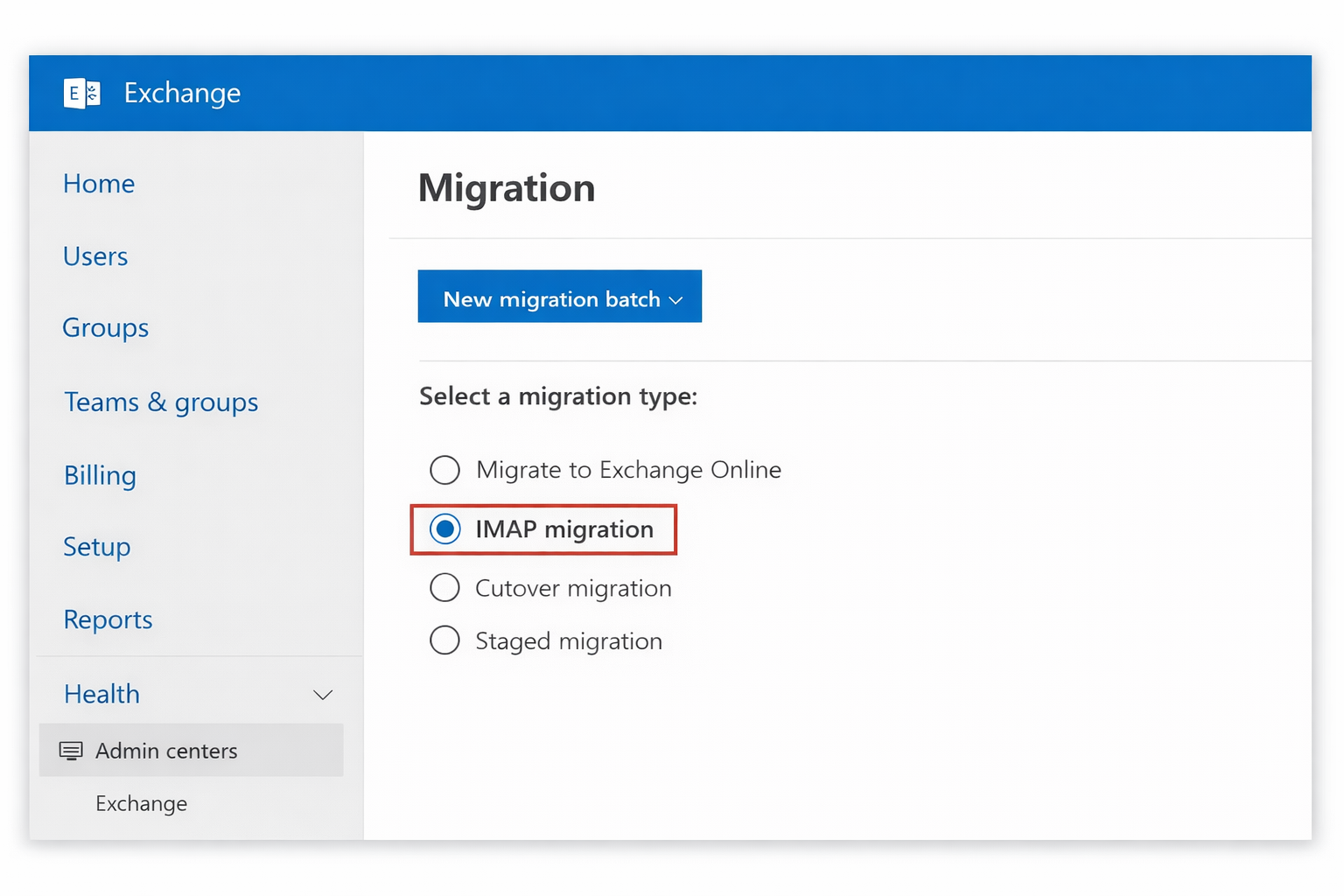Click the New migration batch button

click(x=551, y=298)
